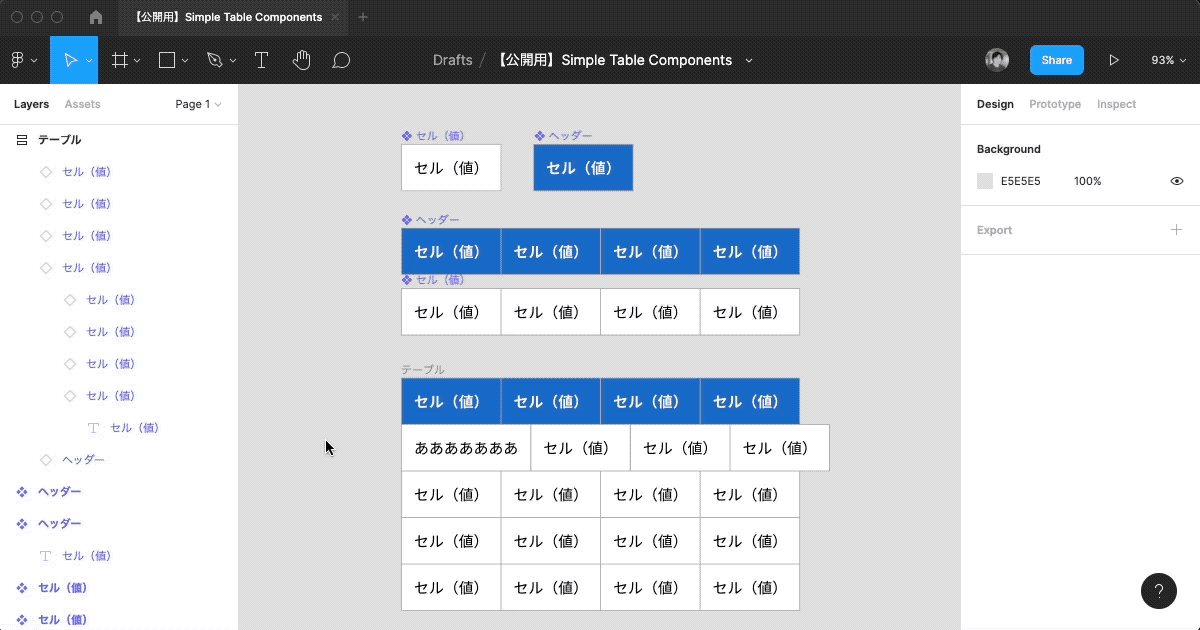The image size is (1200, 630).
Task: Select the Pen tool
Action: click(215, 60)
